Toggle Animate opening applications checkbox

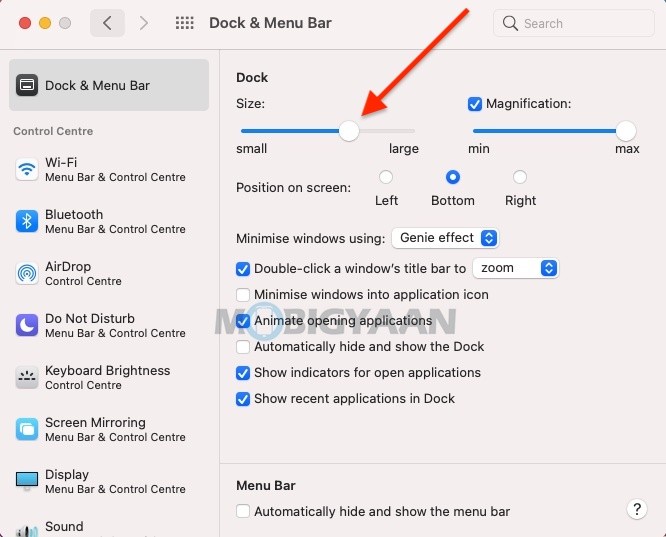(x=243, y=321)
